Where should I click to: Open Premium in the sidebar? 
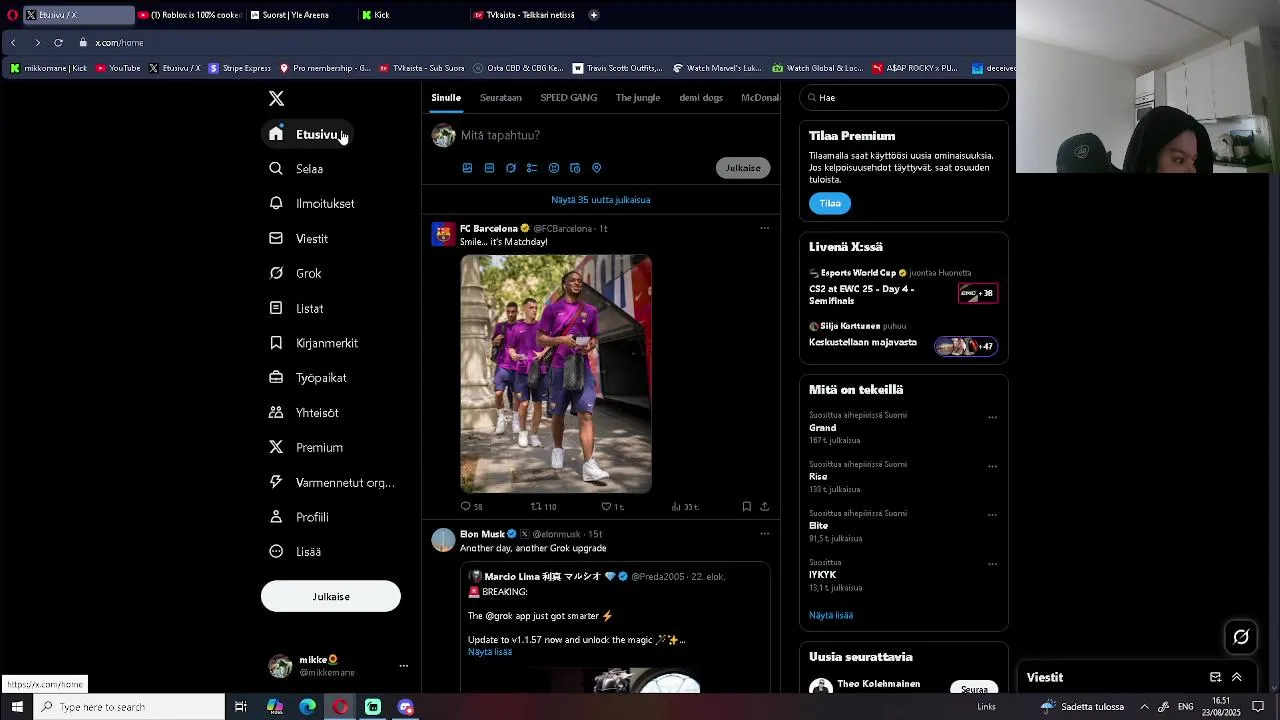click(x=306, y=447)
